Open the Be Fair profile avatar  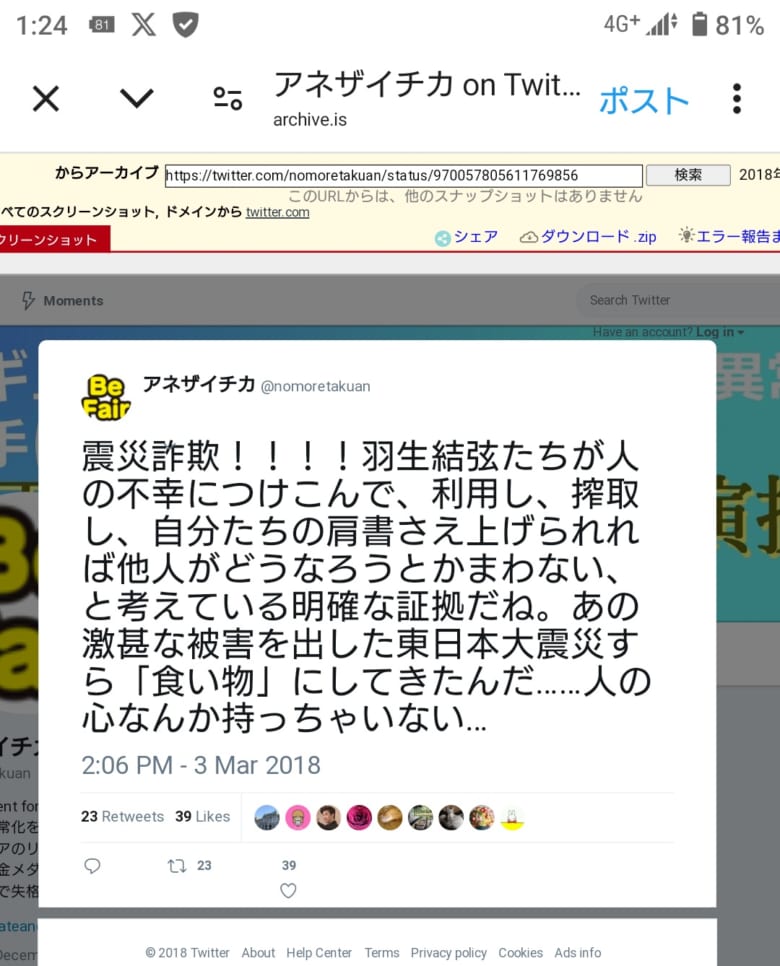click(106, 398)
